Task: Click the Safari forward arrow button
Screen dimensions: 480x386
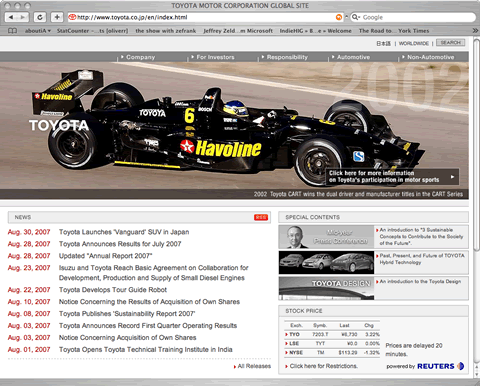Action: [x=23, y=17]
